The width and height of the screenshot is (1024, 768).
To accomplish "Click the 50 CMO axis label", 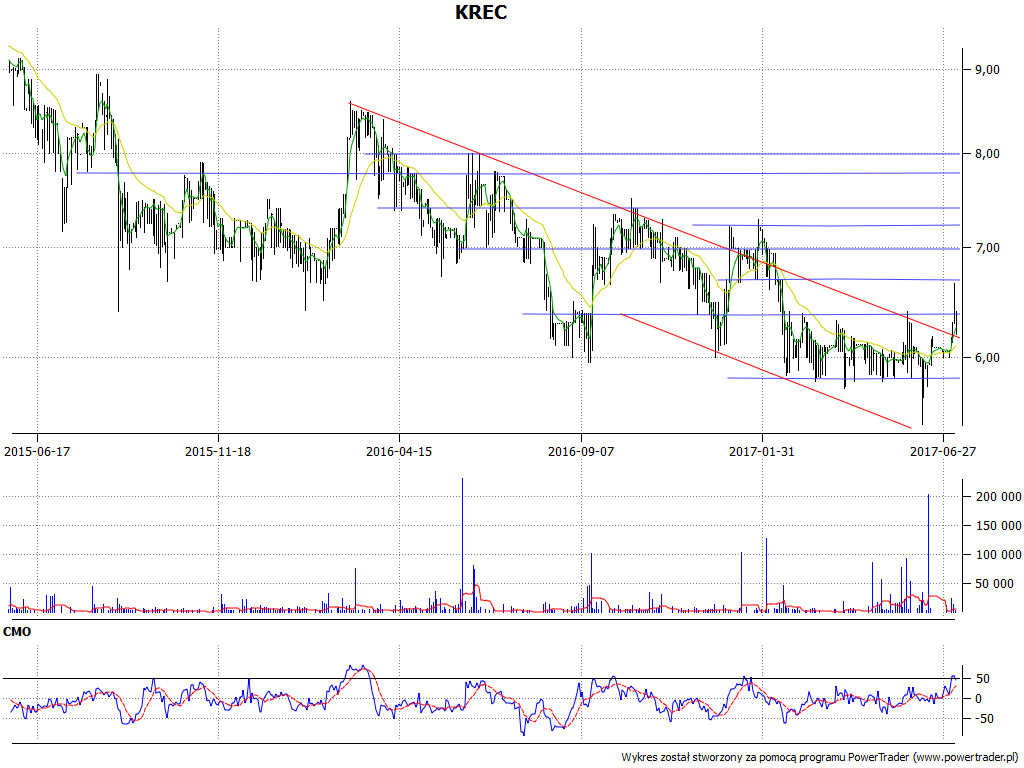I will point(982,679).
